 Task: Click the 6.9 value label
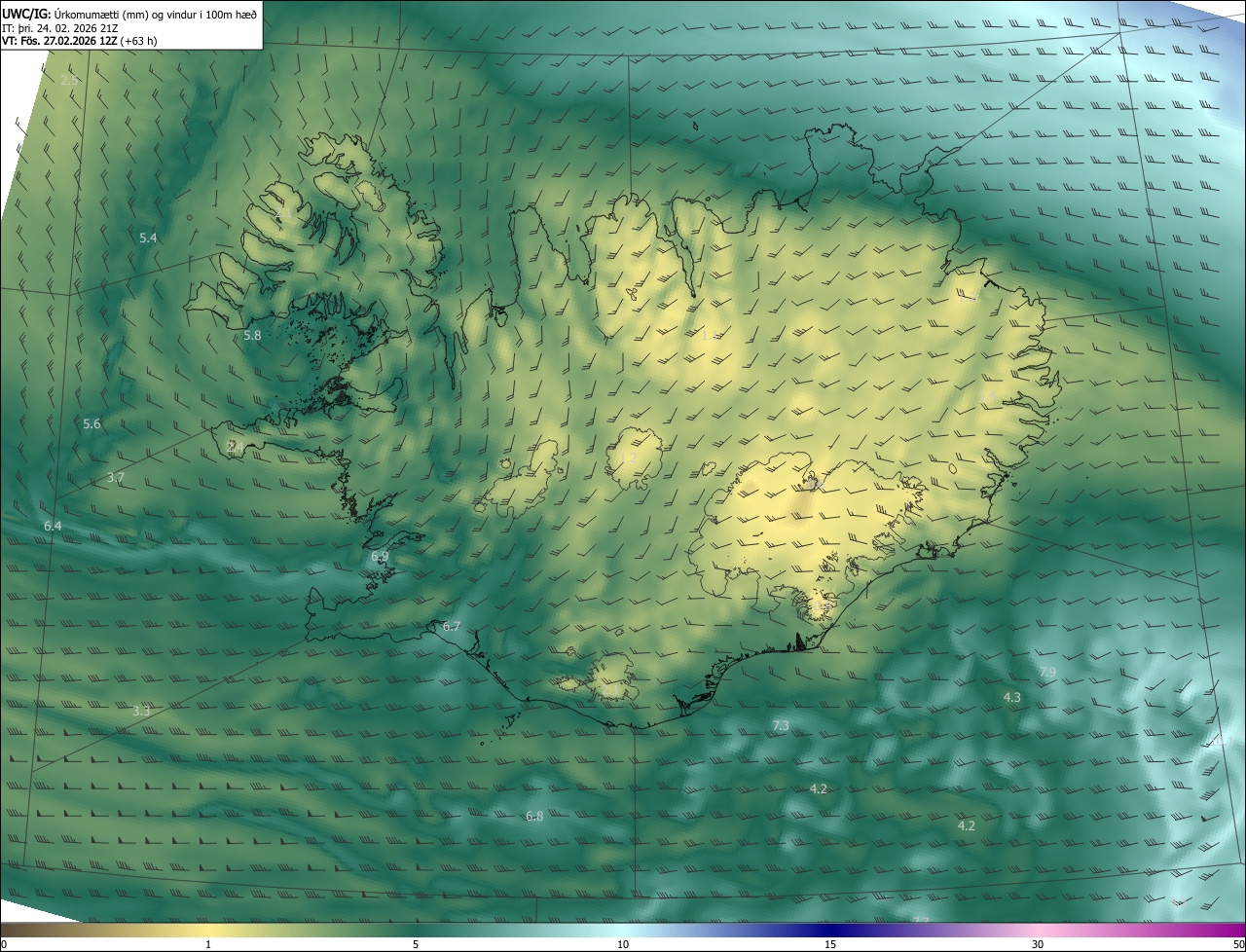click(380, 556)
